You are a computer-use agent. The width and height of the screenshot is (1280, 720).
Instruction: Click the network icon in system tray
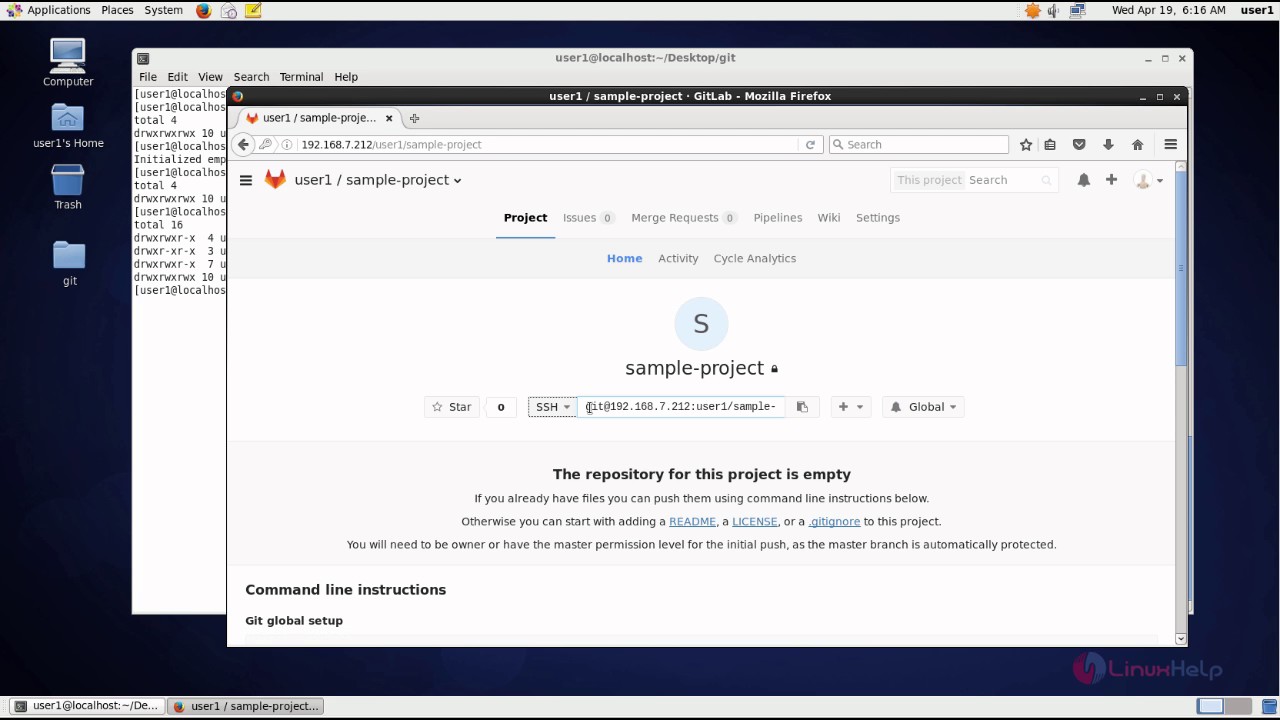coord(1077,10)
